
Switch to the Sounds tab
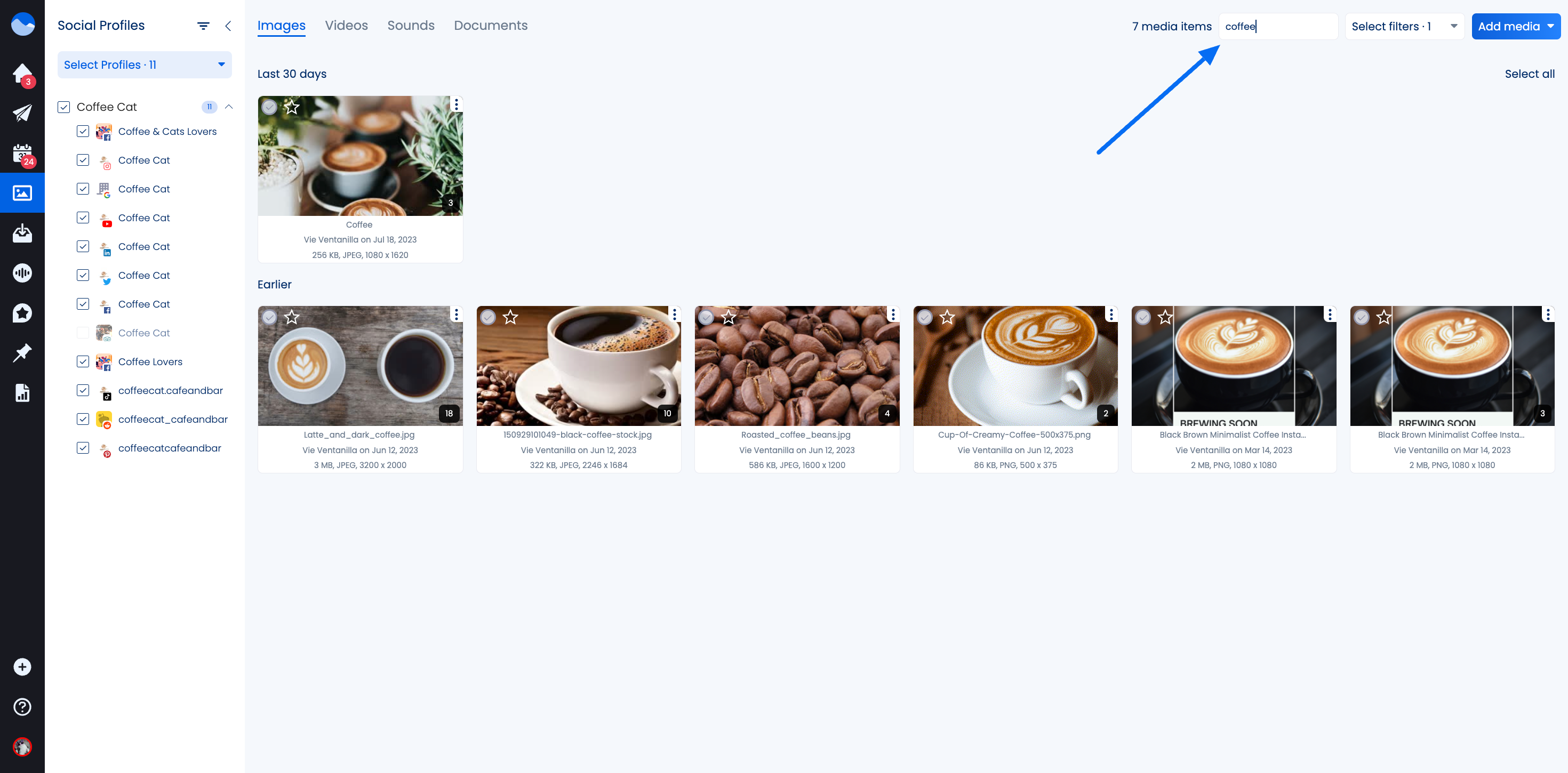pyautogui.click(x=411, y=26)
